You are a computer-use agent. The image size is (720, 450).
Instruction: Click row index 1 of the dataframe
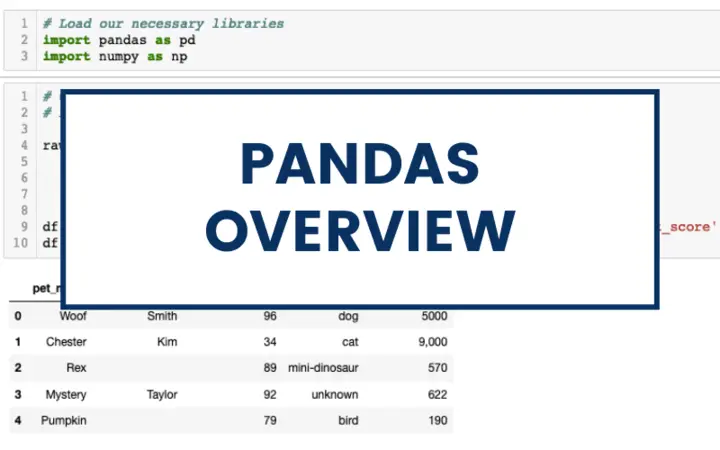pos(18,342)
